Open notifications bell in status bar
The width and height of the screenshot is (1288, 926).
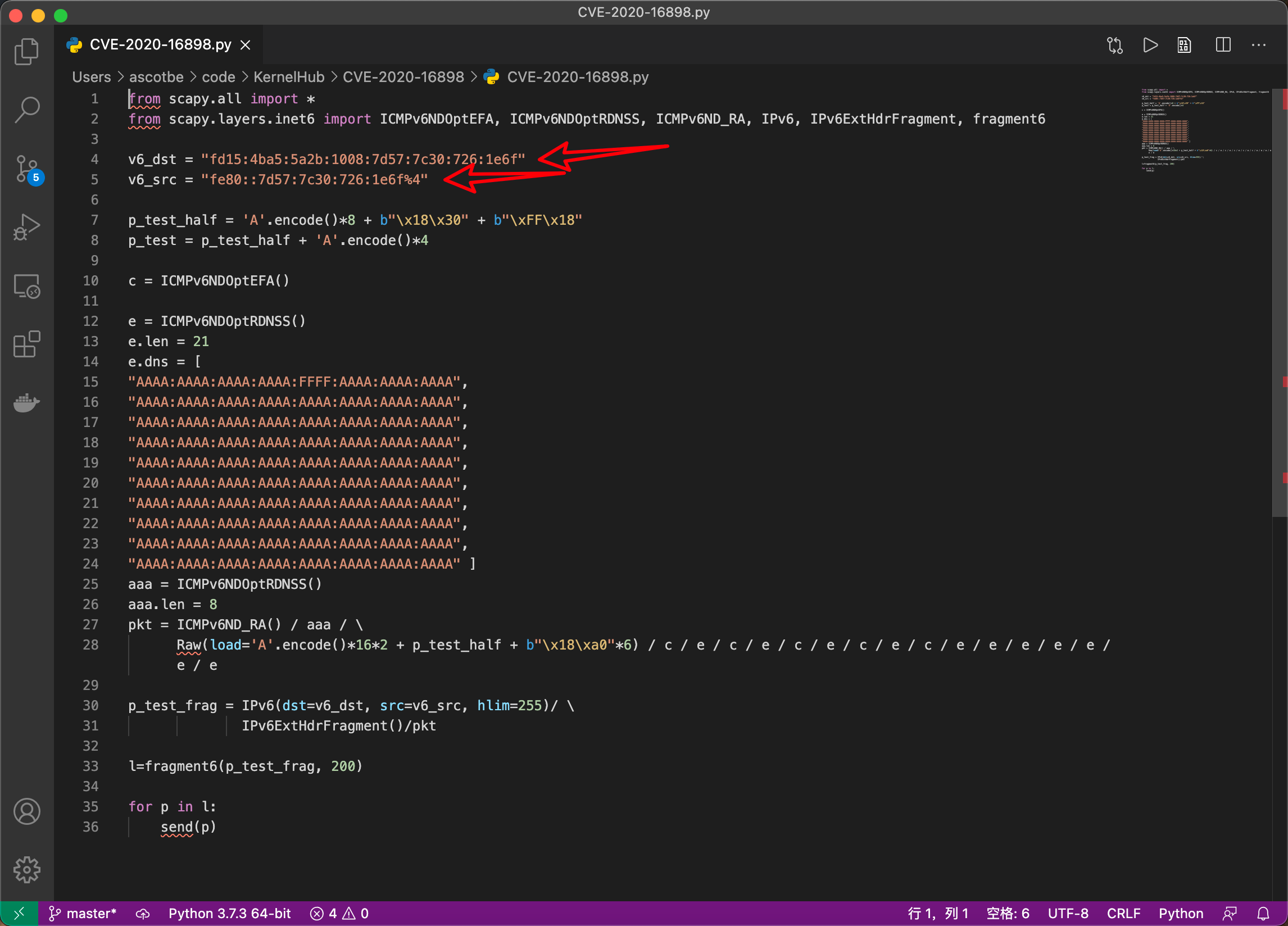[x=1263, y=914]
